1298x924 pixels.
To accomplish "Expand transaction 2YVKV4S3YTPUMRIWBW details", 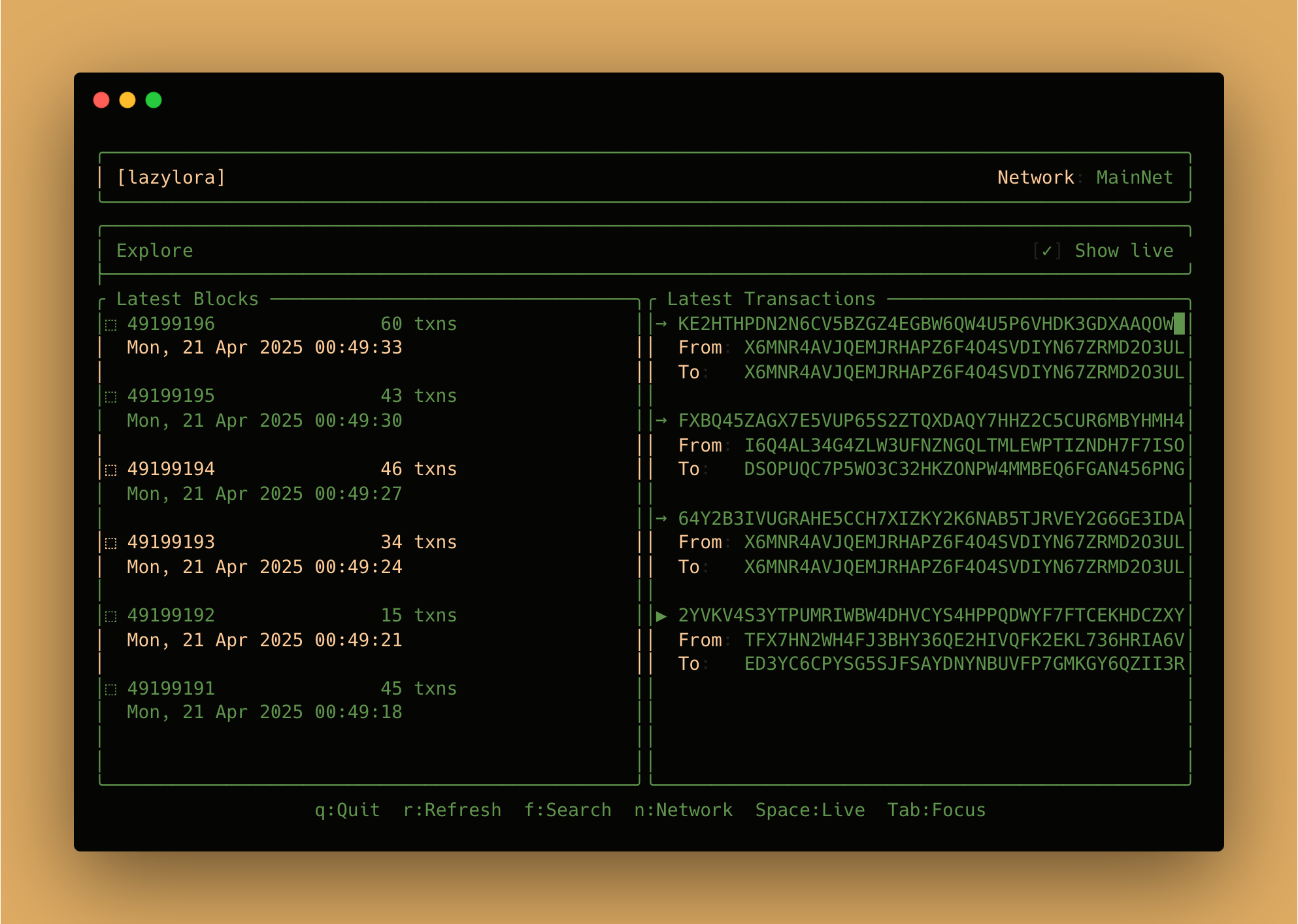I will 662,615.
